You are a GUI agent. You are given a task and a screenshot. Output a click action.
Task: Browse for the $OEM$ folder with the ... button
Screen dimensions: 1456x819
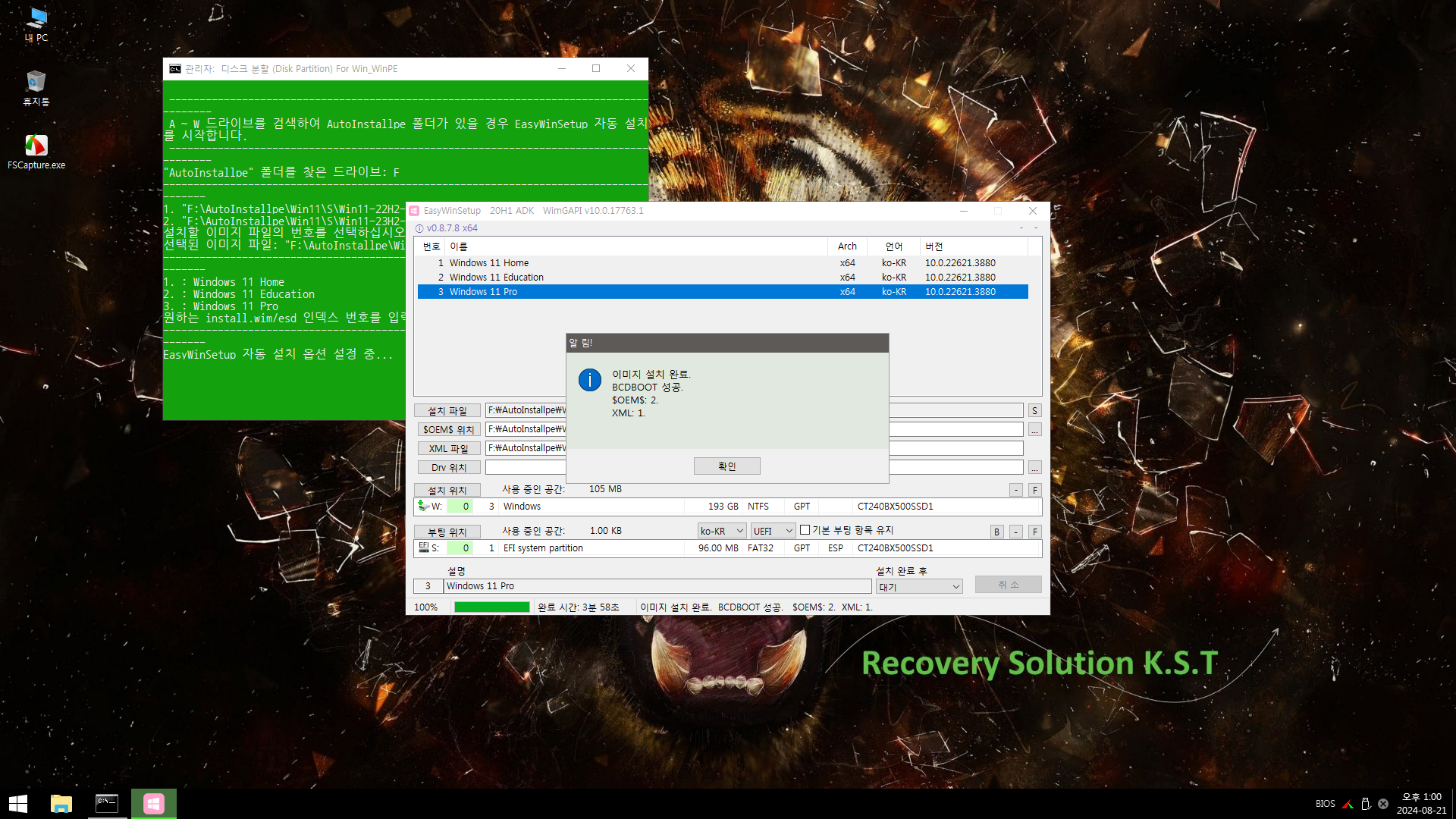1034,430
